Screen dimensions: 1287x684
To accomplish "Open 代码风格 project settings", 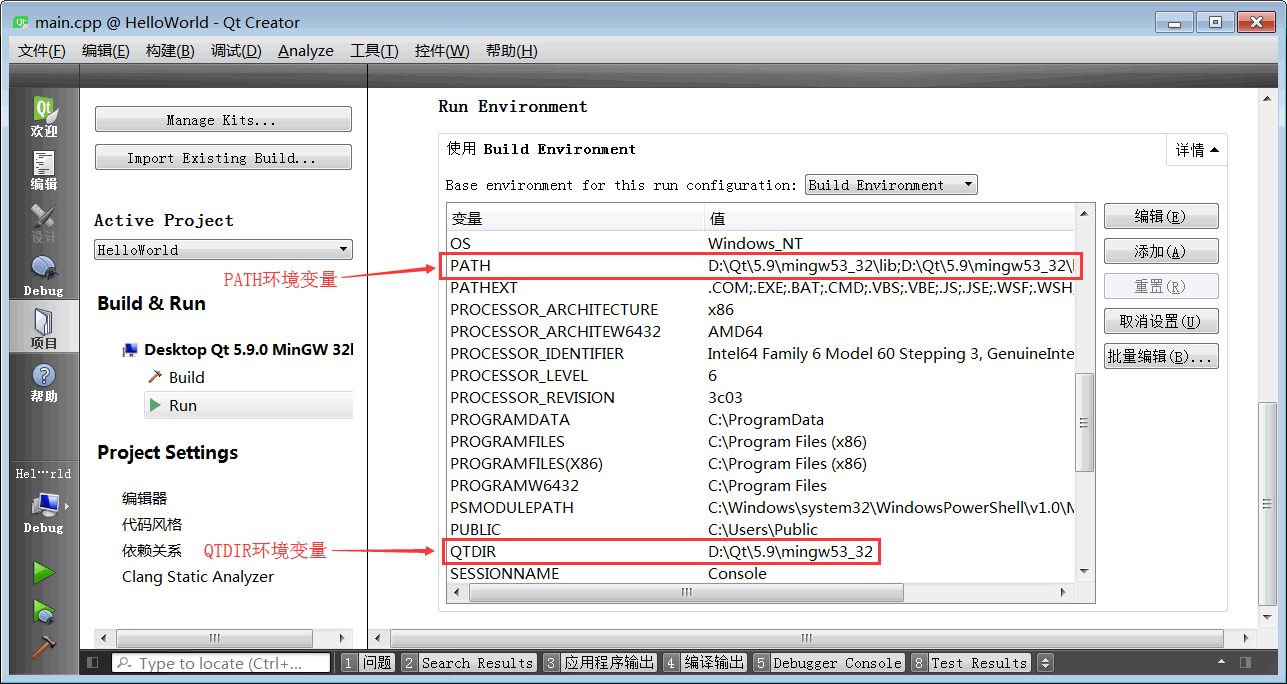I will [x=152, y=524].
